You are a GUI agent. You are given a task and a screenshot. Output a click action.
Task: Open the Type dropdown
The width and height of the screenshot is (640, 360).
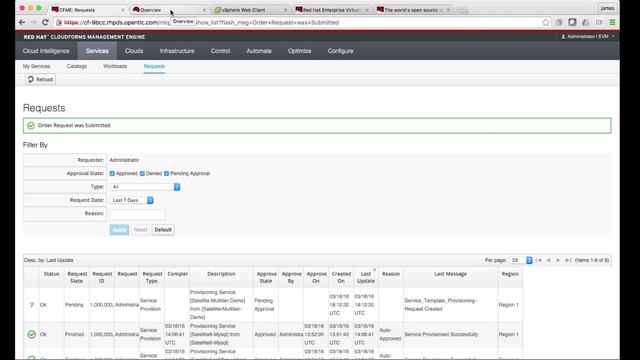point(145,187)
